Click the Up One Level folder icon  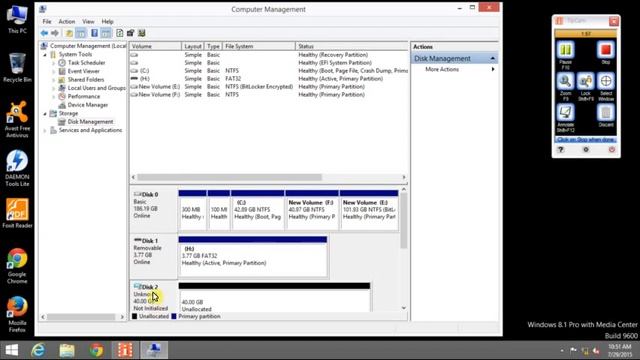(x=69, y=33)
